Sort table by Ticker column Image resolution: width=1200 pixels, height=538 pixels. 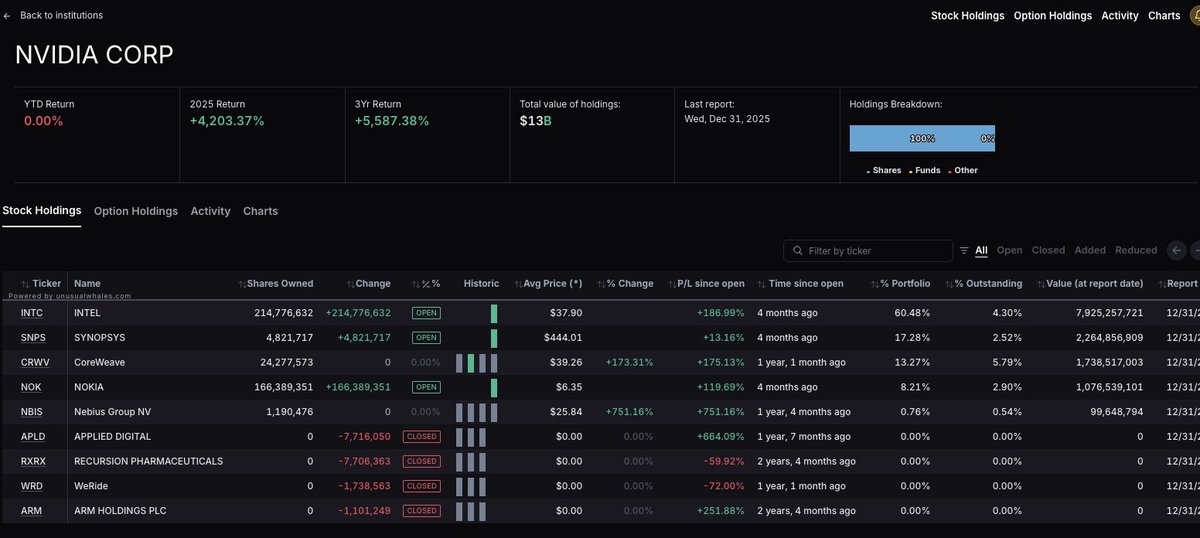[x=40, y=284]
